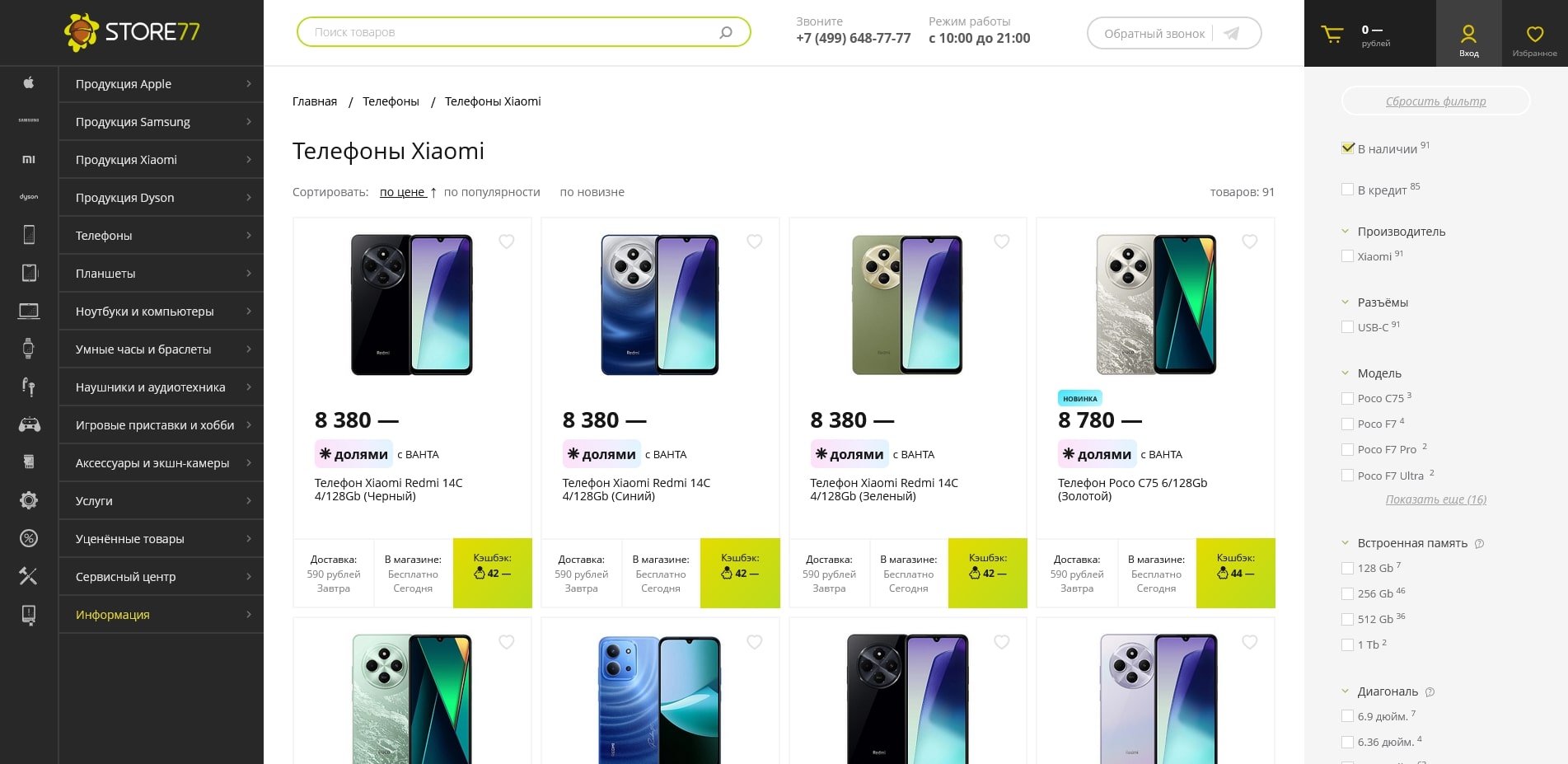Click the percent icon for discounted goods
1568x764 pixels.
pos(29,538)
